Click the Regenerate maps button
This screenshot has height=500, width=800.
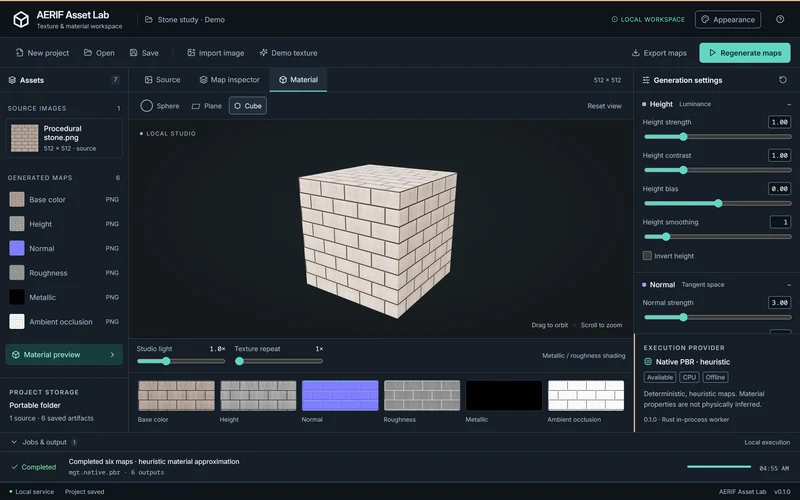tap(745, 53)
